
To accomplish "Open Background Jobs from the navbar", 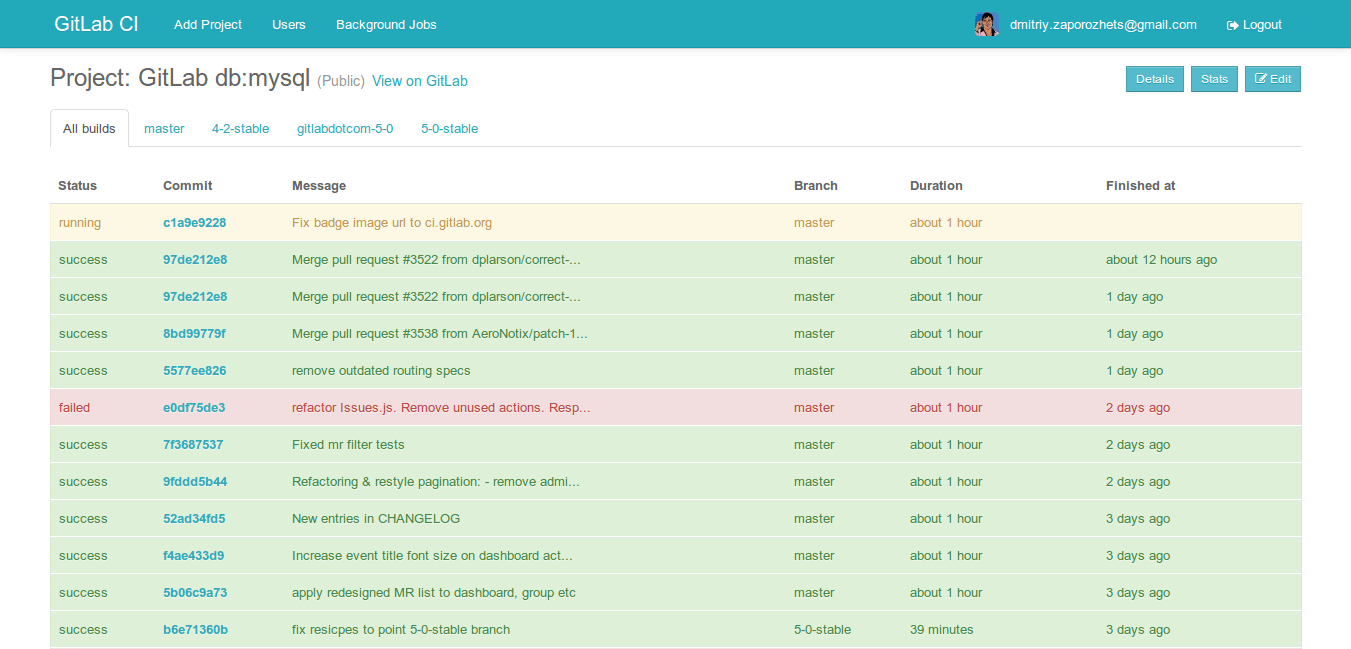I will [x=386, y=24].
